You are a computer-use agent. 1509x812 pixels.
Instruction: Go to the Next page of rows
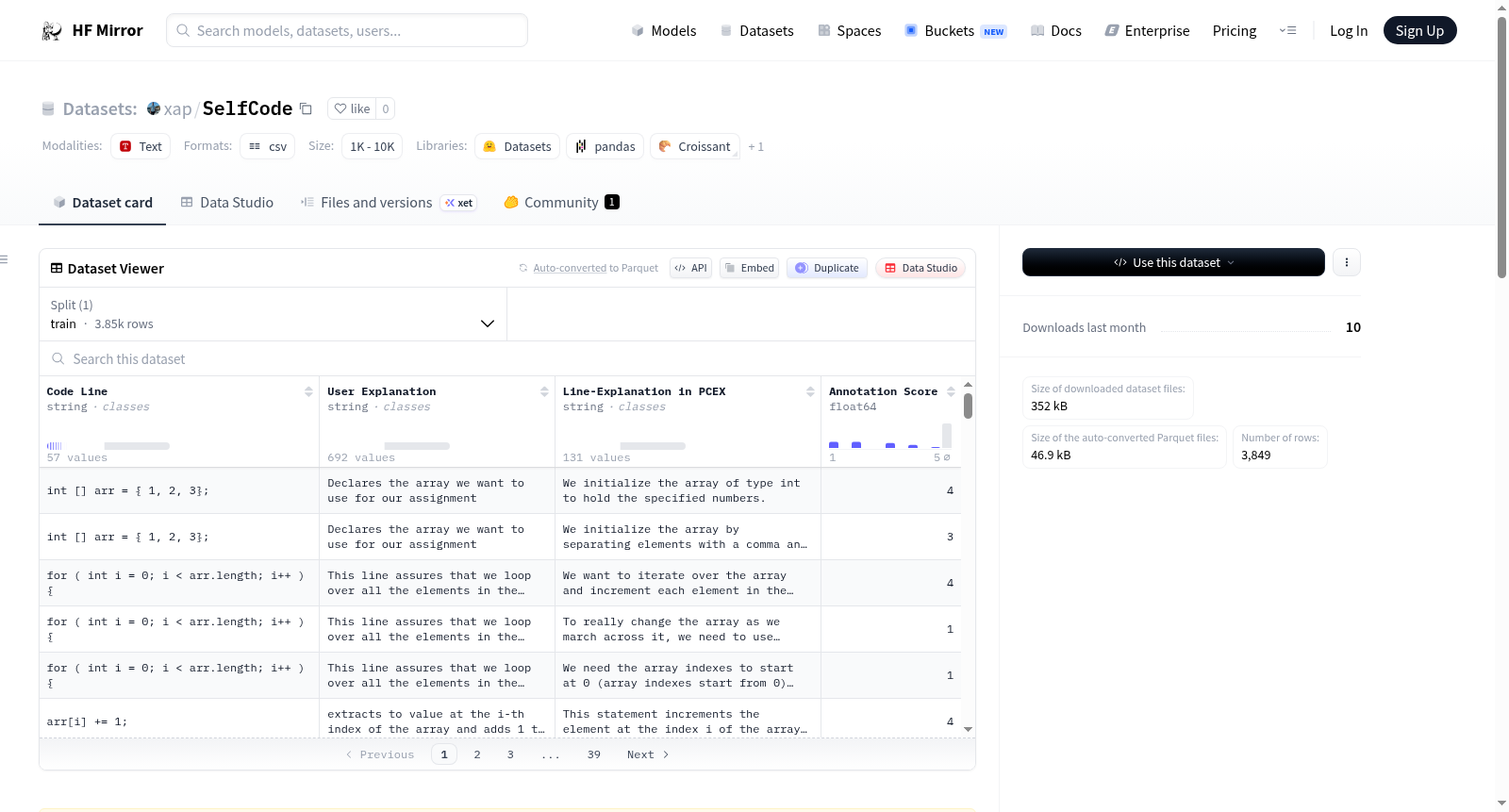[x=648, y=754]
